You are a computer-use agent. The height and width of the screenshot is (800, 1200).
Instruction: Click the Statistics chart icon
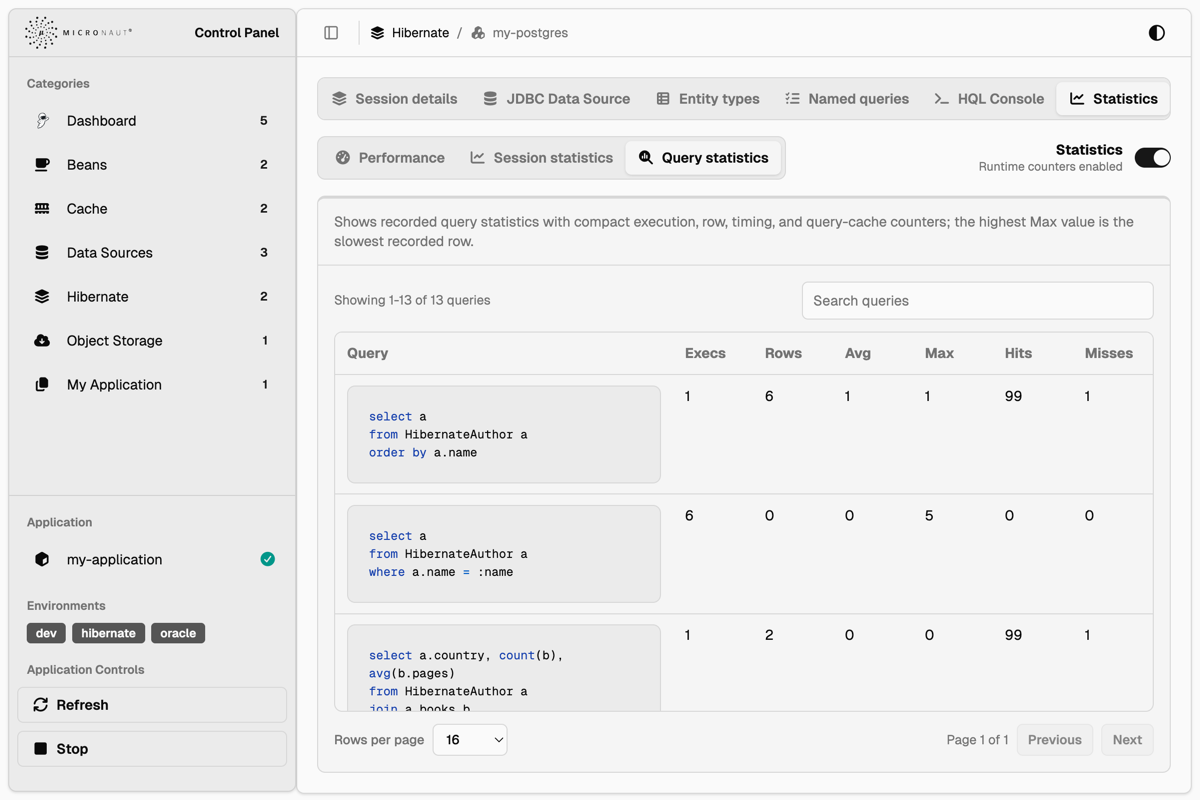pos(1077,99)
